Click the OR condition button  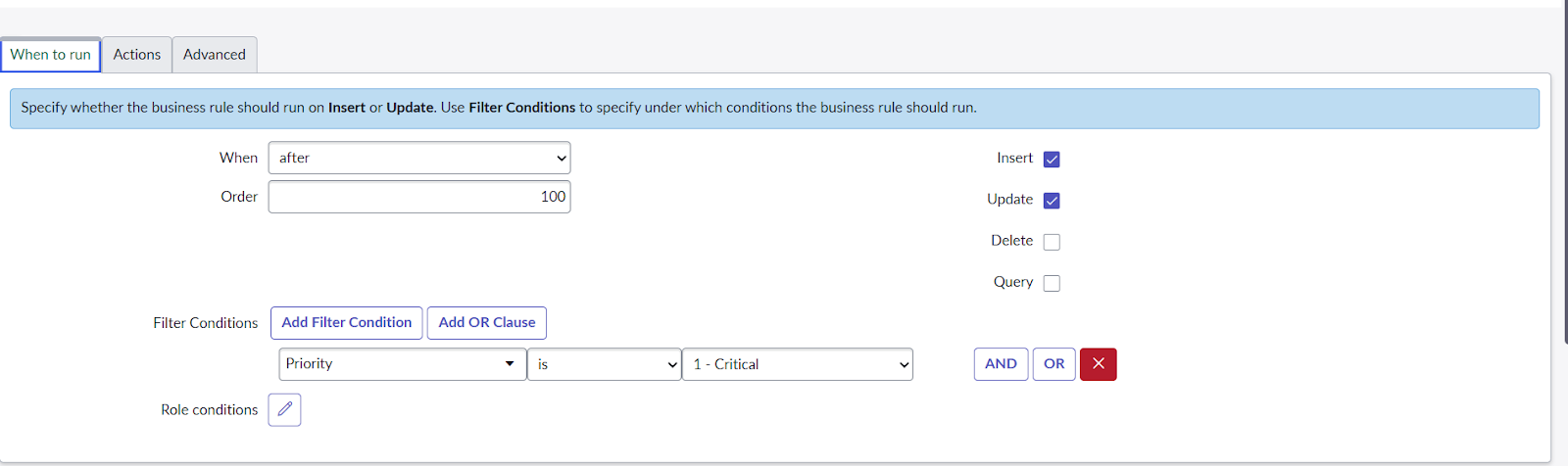click(x=1053, y=364)
